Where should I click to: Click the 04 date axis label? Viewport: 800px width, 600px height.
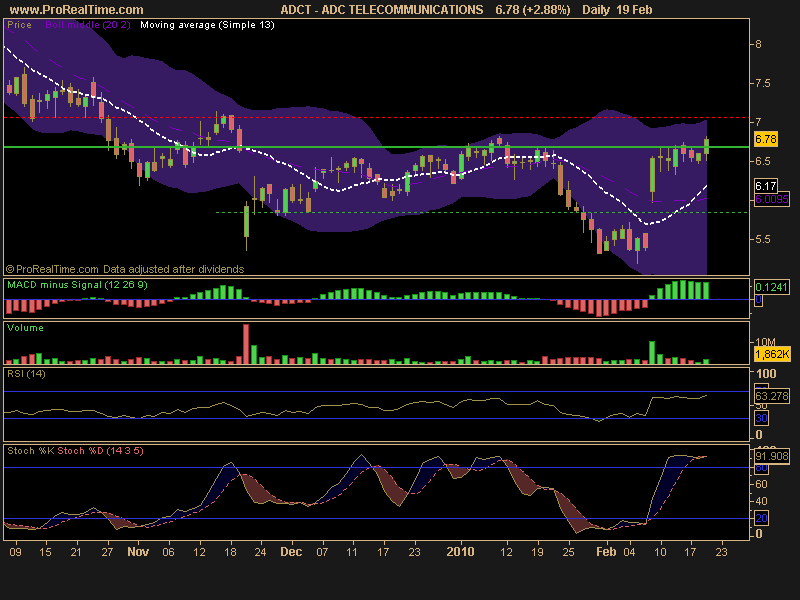pos(629,552)
